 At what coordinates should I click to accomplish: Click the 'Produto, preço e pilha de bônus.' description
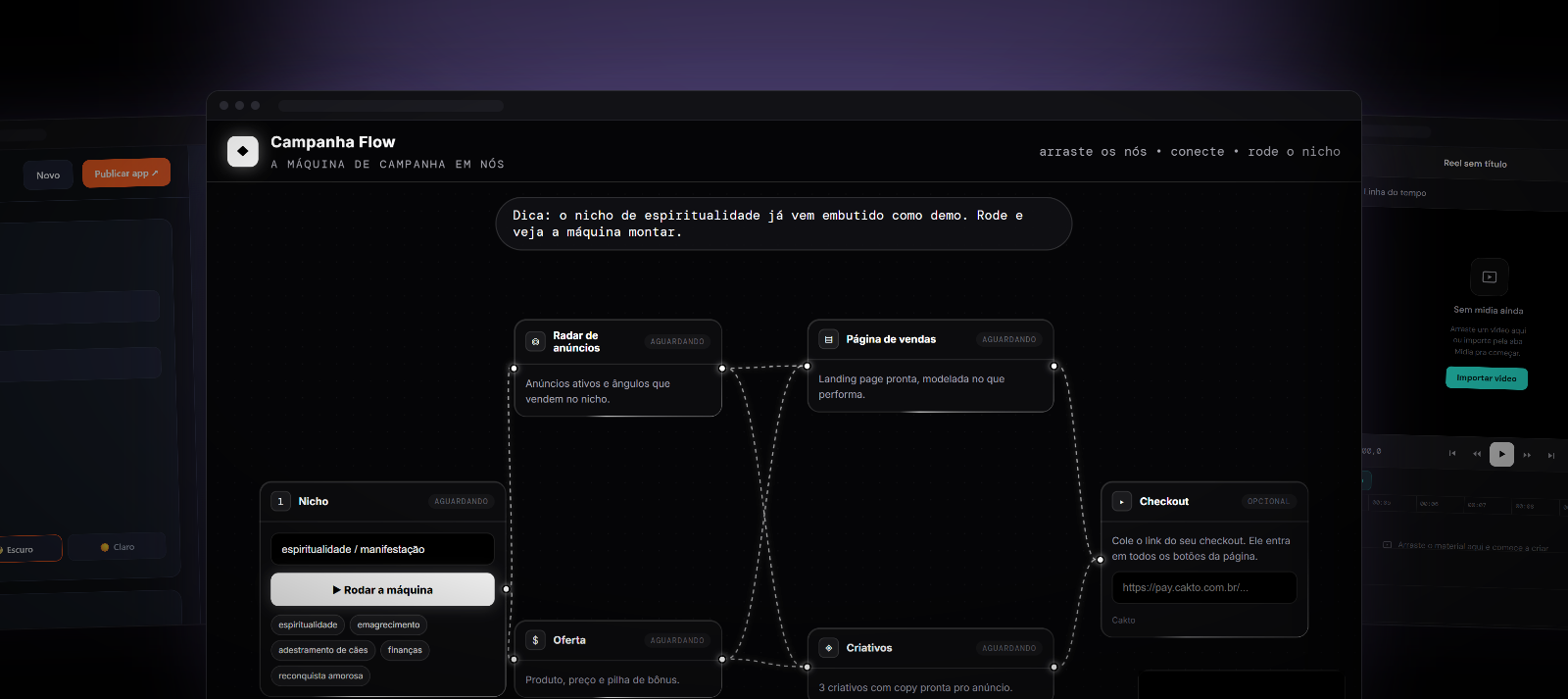602,679
